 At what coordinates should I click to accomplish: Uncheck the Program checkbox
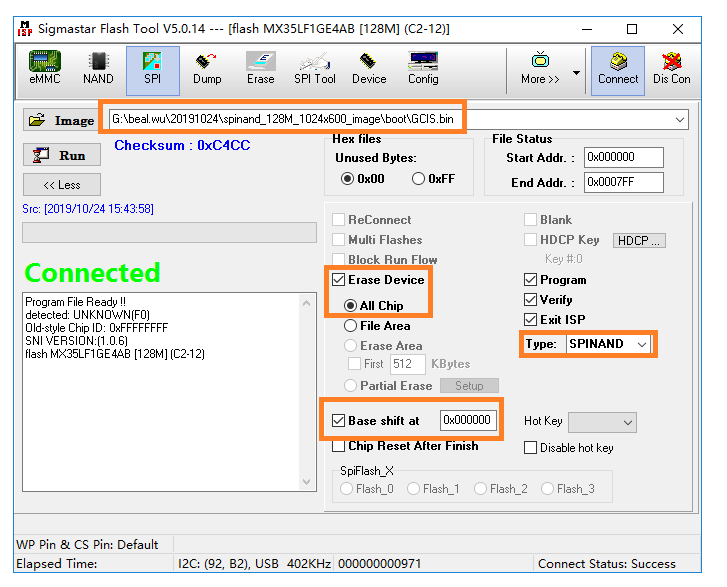pos(530,280)
